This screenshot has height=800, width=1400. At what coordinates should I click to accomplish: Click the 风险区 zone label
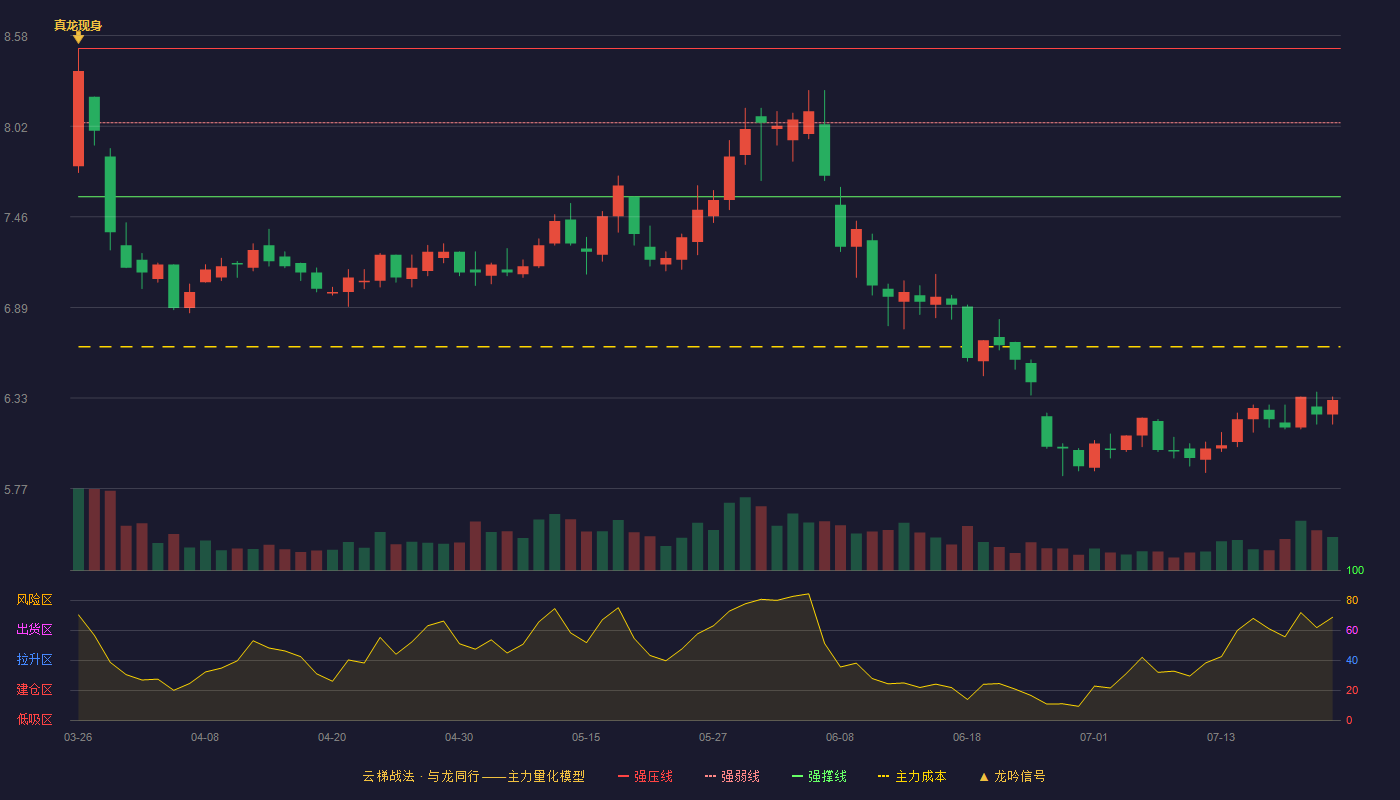[34, 600]
